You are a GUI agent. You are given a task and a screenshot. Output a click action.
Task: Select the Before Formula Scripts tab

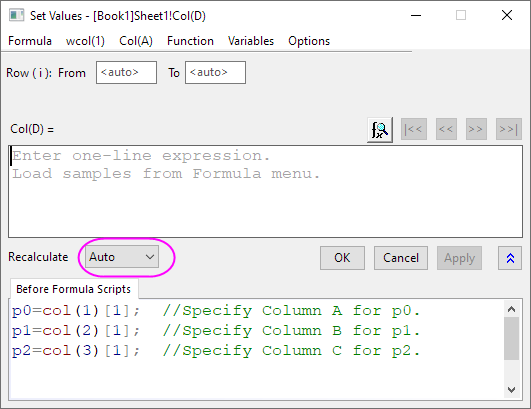pos(74,289)
